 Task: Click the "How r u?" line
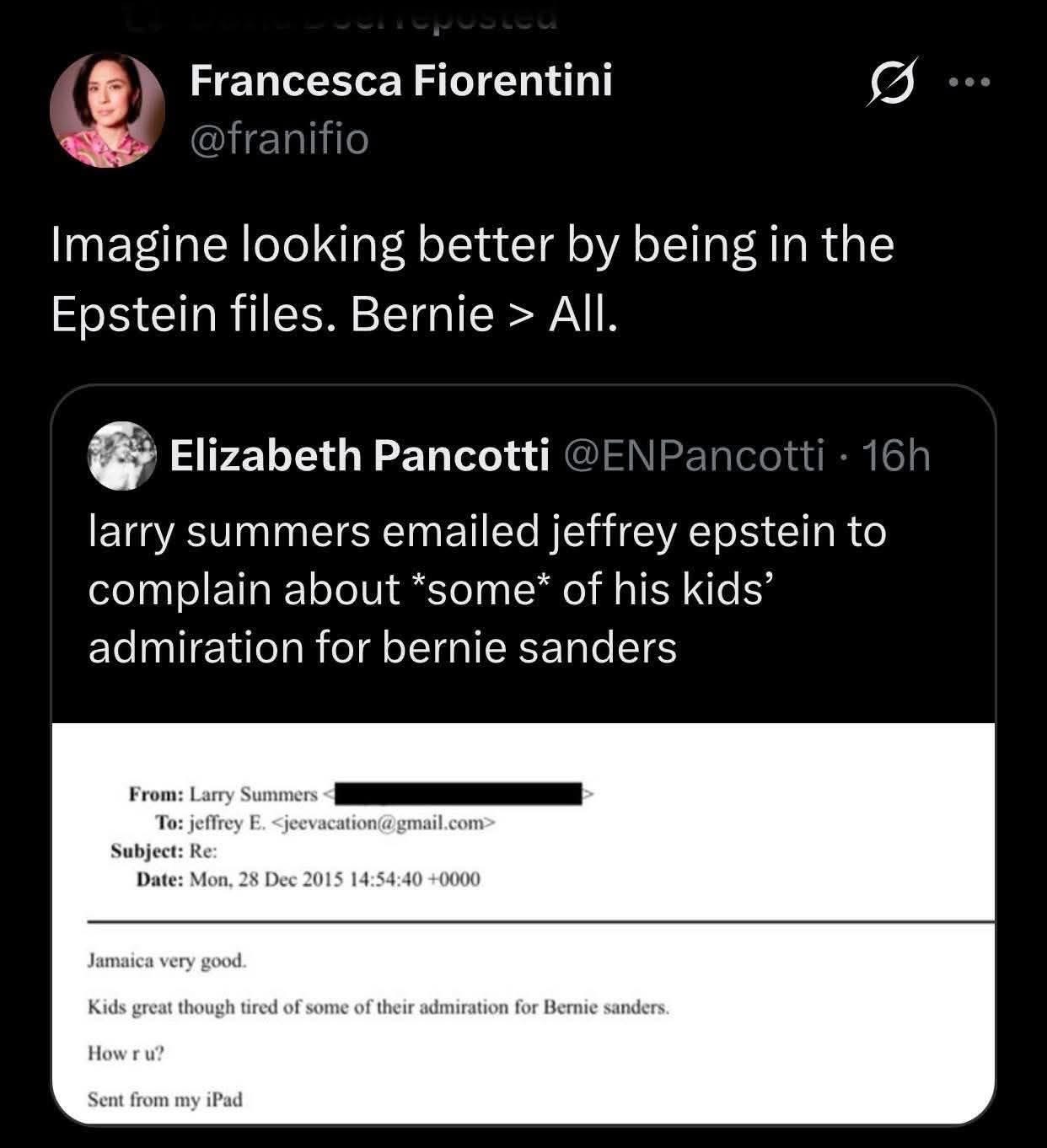pos(126,1053)
